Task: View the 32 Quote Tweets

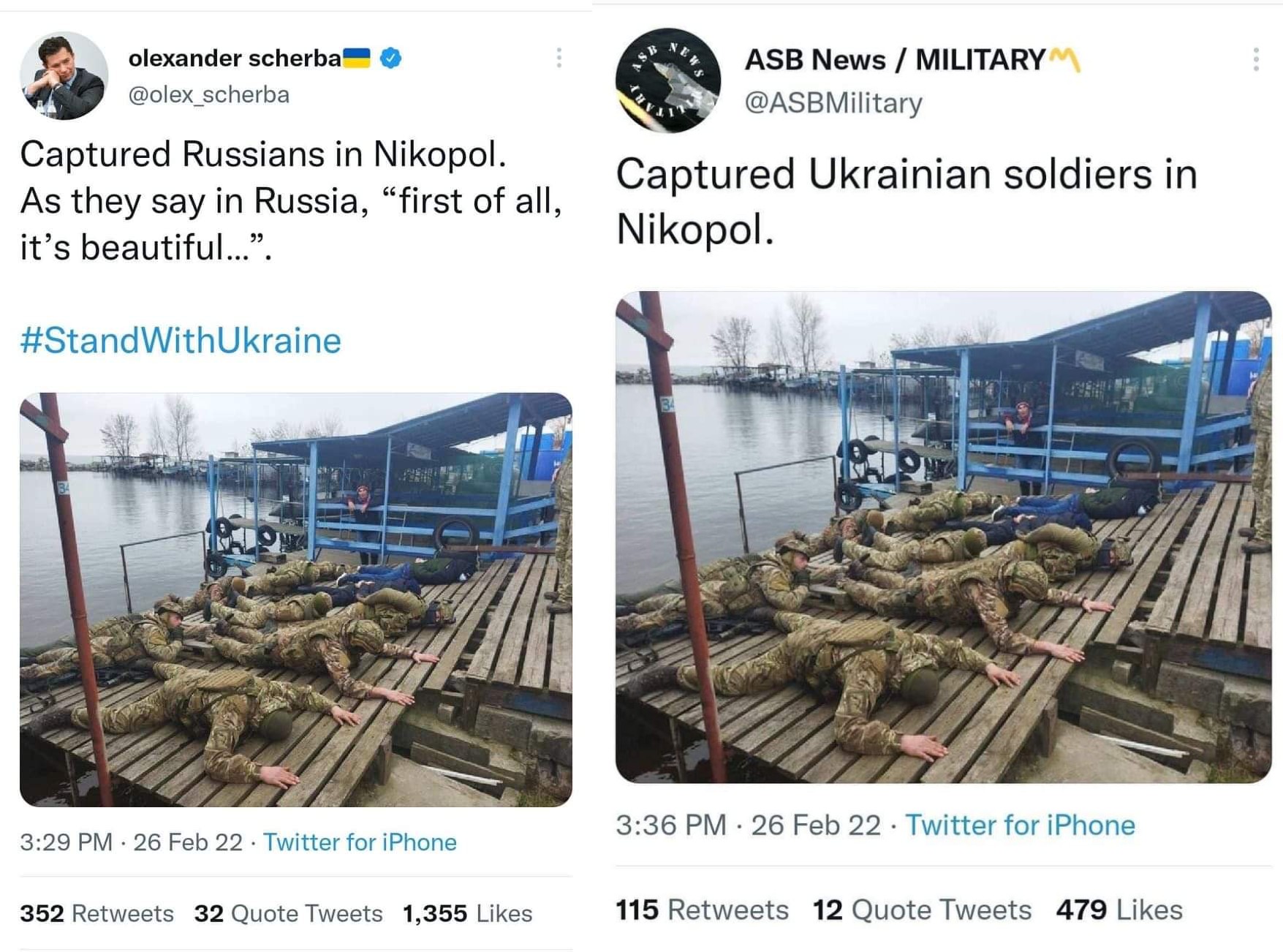Action: coord(288,913)
